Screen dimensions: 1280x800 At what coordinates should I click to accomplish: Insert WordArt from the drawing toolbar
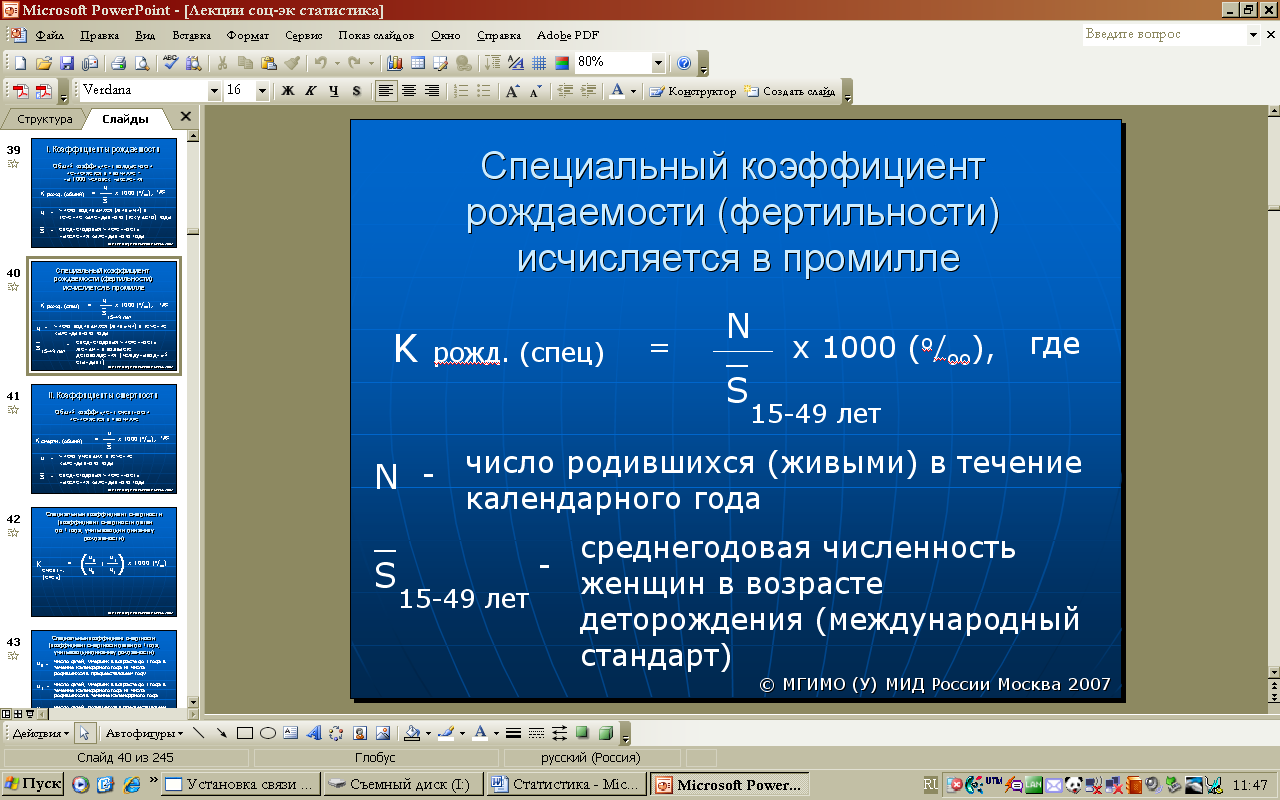click(313, 733)
